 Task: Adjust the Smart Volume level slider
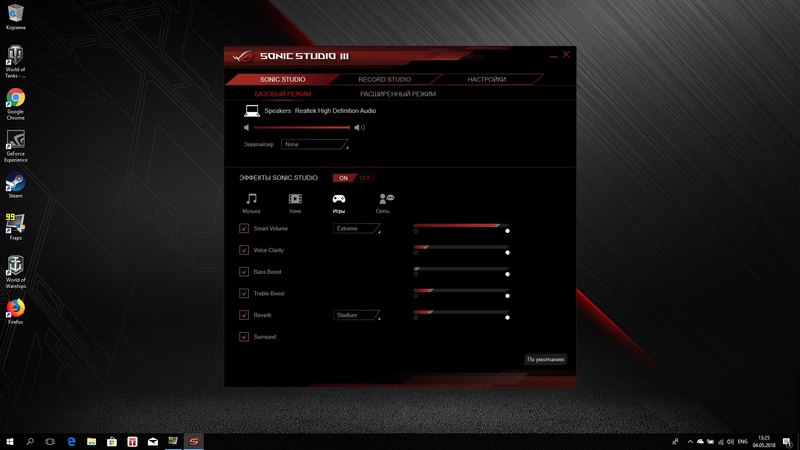pyautogui.click(x=461, y=226)
